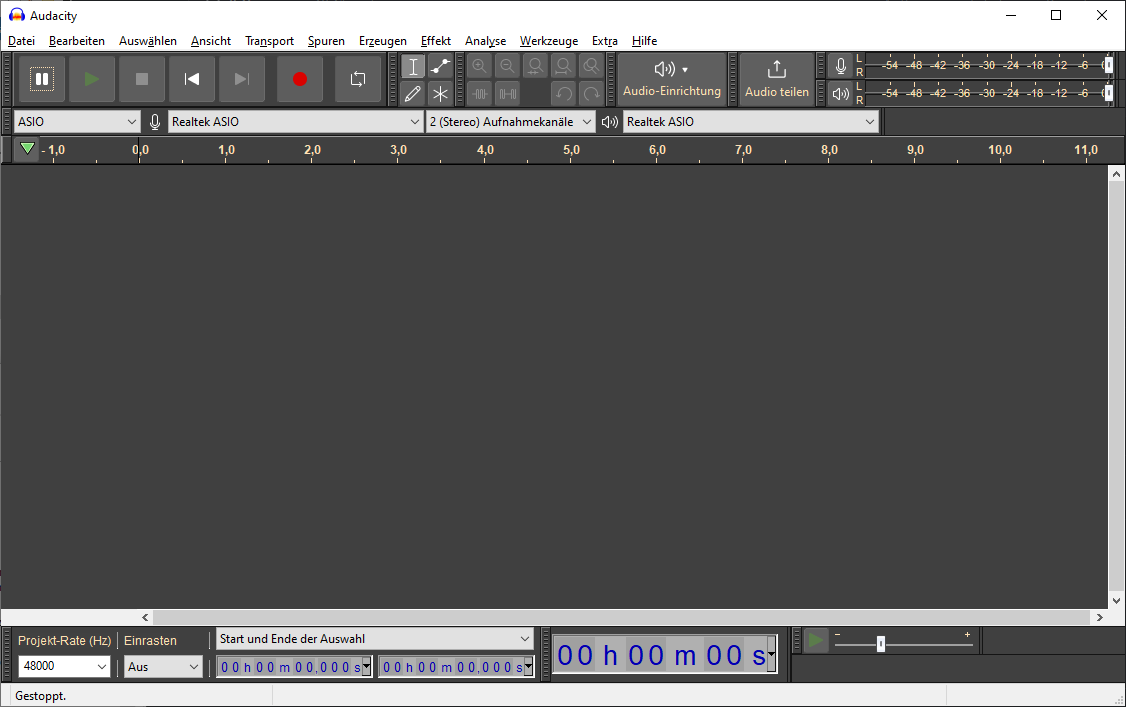The height and width of the screenshot is (707, 1126).
Task: Open the Projekt-Rate 48000 dropdown
Action: (x=65, y=666)
